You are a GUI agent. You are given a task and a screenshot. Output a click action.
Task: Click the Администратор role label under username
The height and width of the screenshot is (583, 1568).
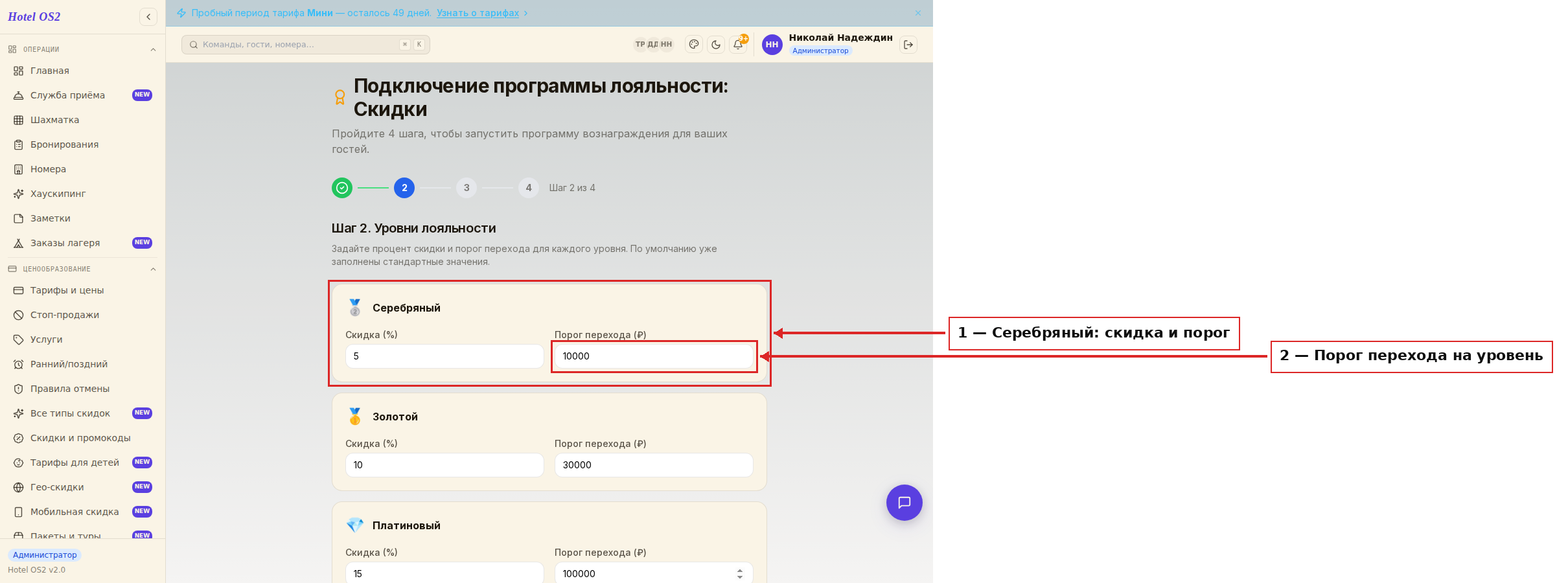[820, 51]
